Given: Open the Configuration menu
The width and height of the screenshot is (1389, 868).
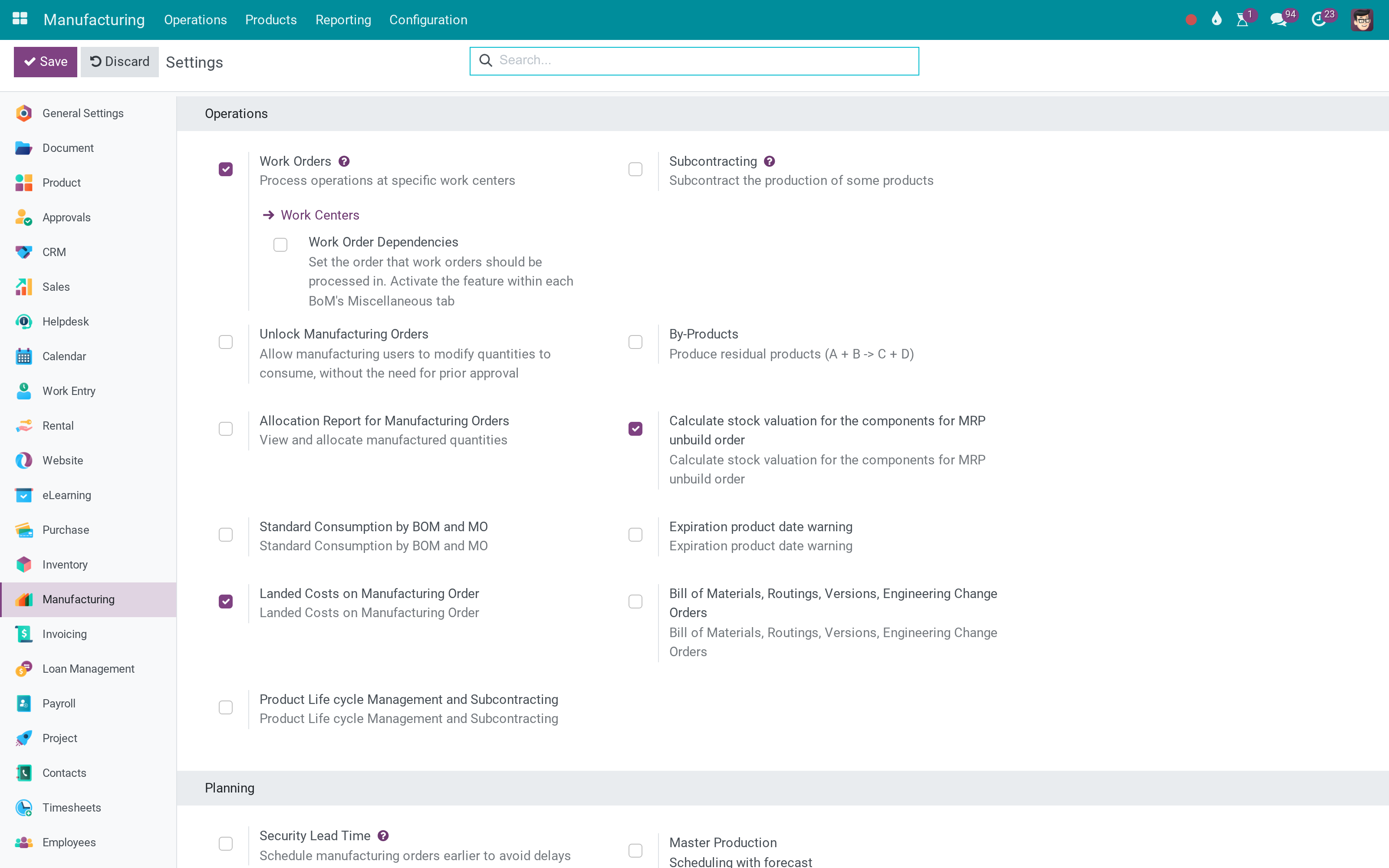Looking at the screenshot, I should click(428, 20).
